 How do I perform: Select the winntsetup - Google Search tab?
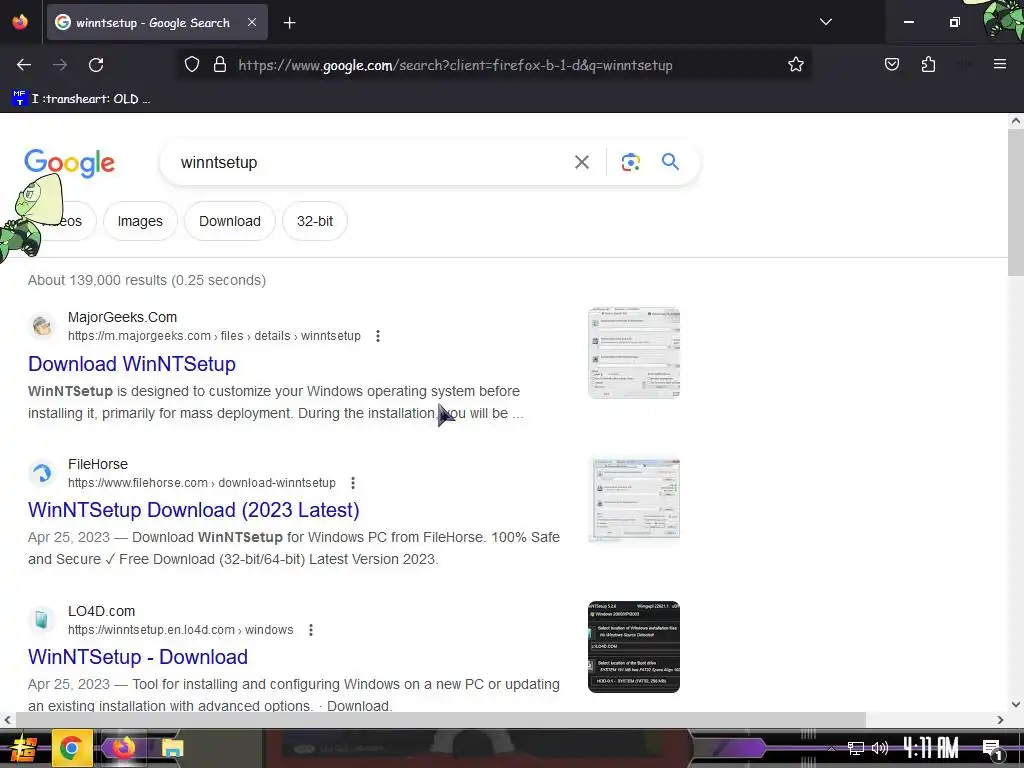tap(157, 22)
